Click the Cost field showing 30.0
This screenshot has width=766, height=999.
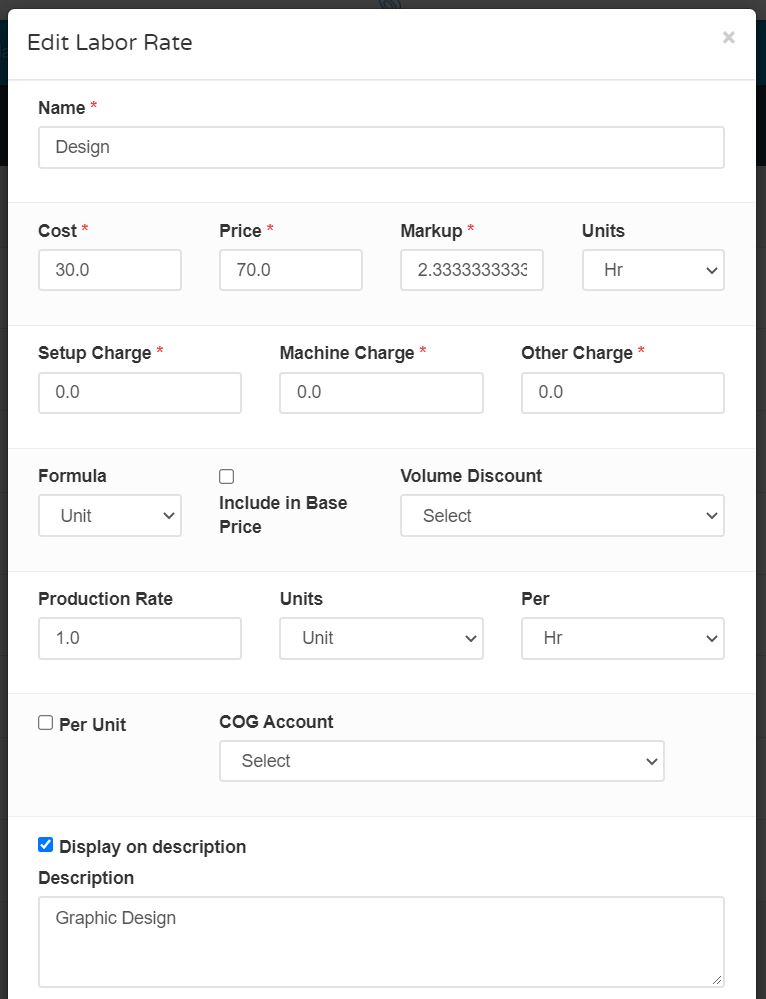[x=110, y=270]
